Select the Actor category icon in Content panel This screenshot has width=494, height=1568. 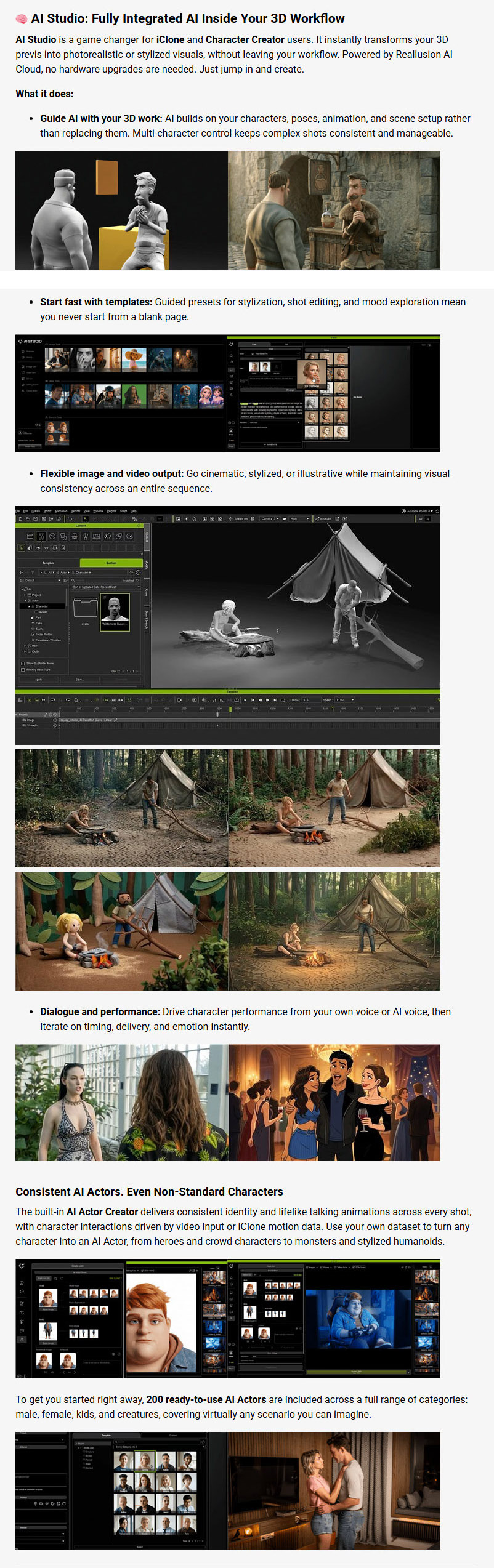pos(41,536)
